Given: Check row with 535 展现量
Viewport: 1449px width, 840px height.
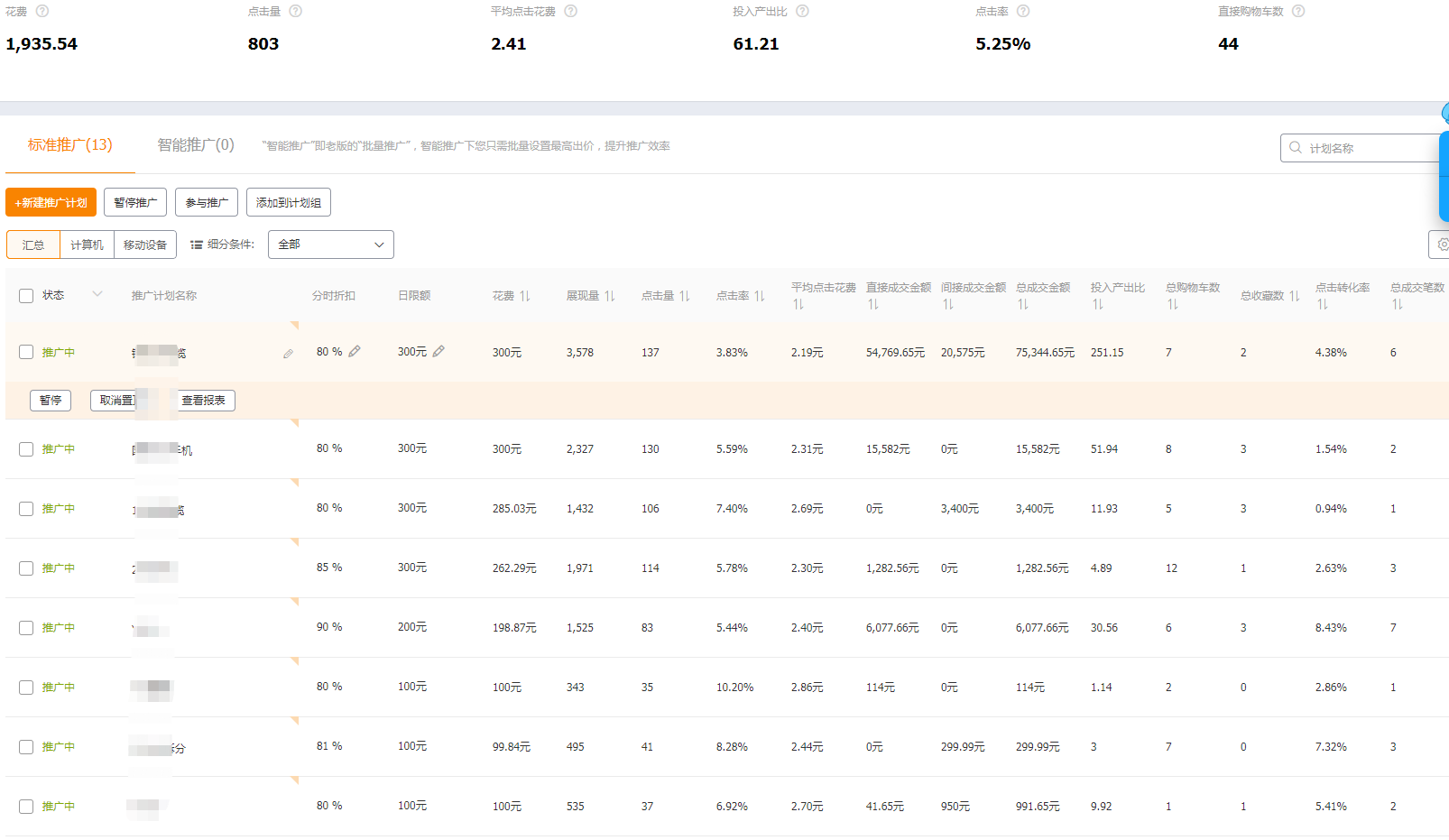Looking at the screenshot, I should click(x=26, y=807).
